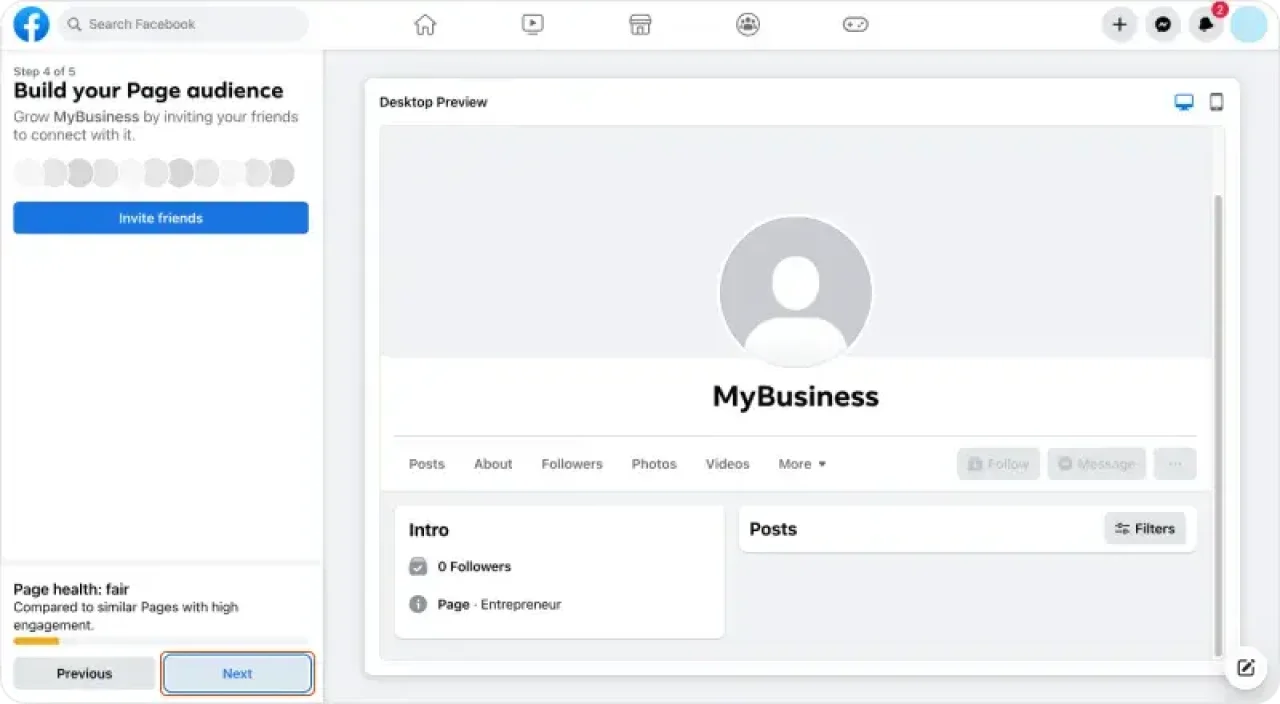Select the Video (Watch) icon
This screenshot has width=1280, height=704.
point(532,24)
